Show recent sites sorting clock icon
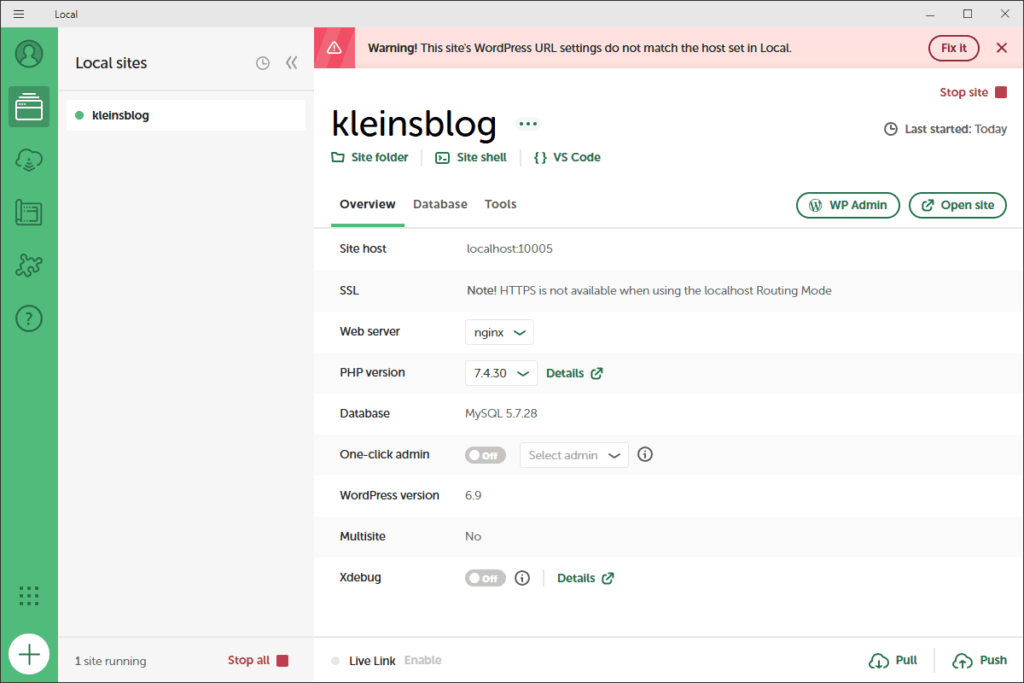This screenshot has width=1024, height=683. (262, 63)
